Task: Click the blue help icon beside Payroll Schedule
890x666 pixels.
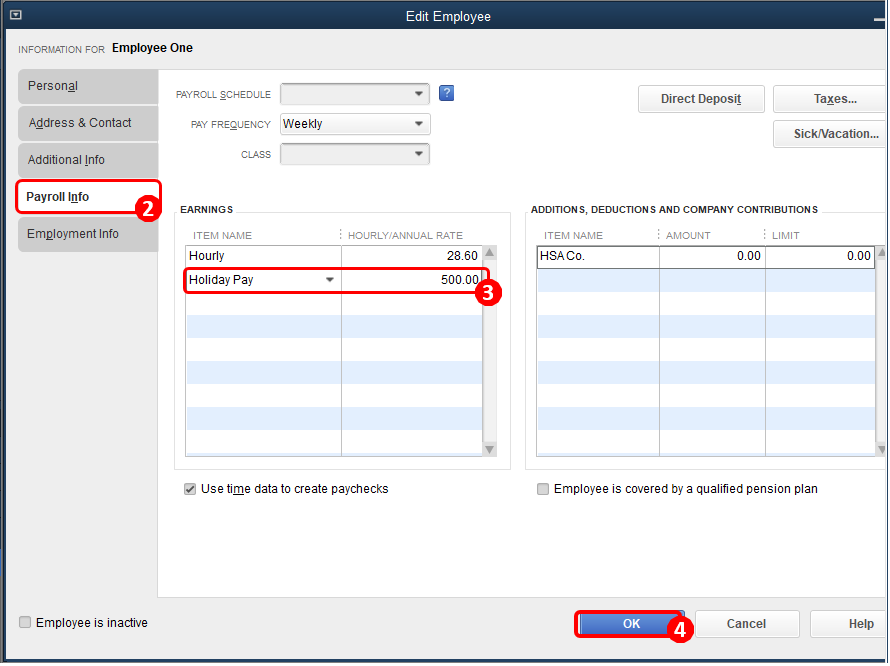Action: point(447,94)
